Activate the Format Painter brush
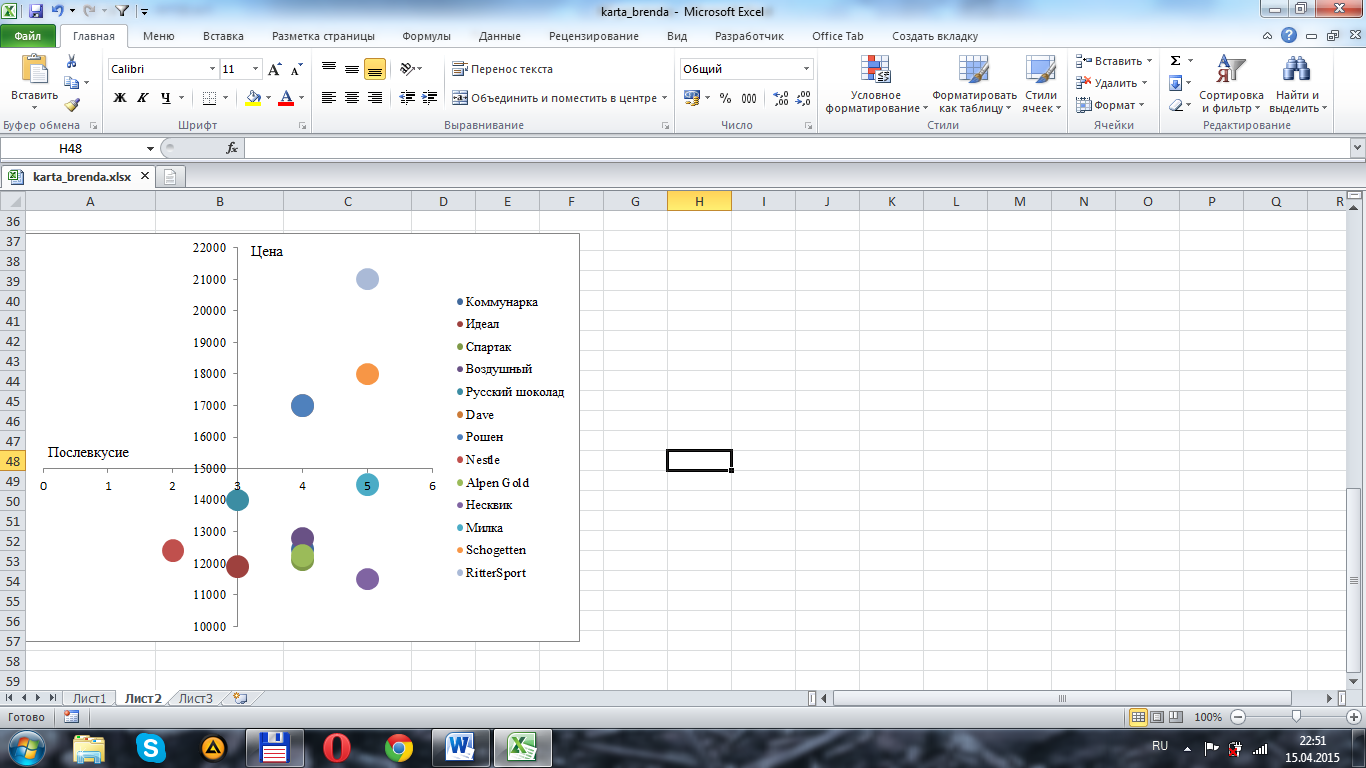The width and height of the screenshot is (1366, 768). tap(71, 104)
